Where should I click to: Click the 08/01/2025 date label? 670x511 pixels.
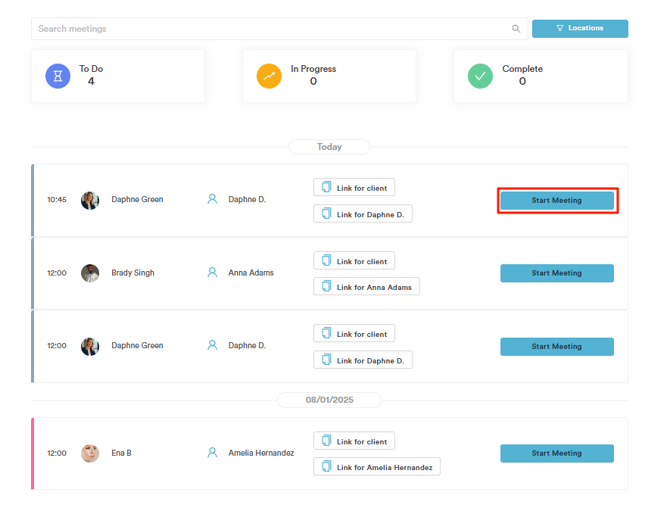tap(329, 400)
